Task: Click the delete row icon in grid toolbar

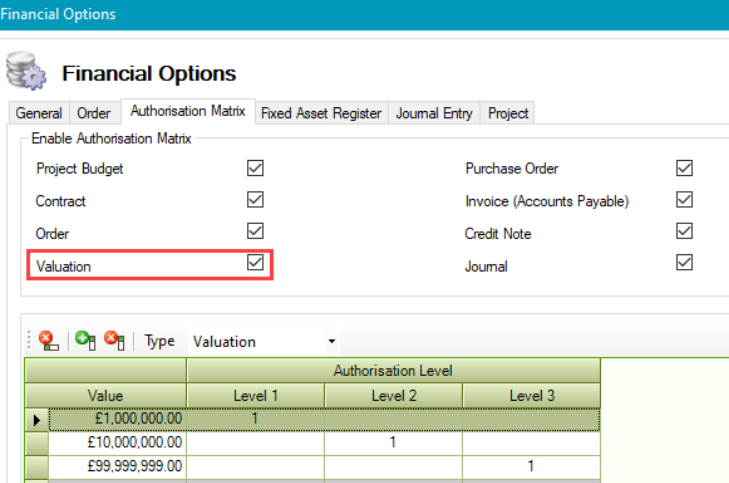Action: pyautogui.click(x=48, y=341)
